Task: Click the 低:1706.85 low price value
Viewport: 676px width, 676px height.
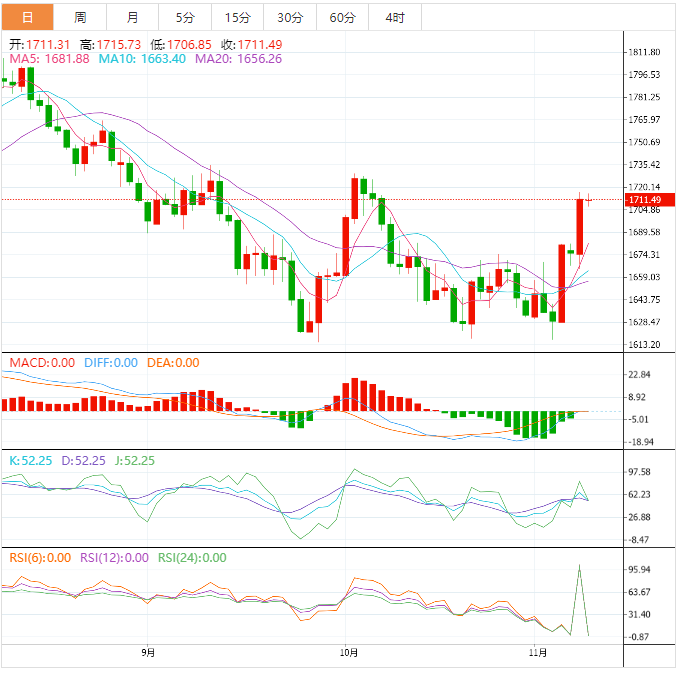Action: pyautogui.click(x=181, y=44)
